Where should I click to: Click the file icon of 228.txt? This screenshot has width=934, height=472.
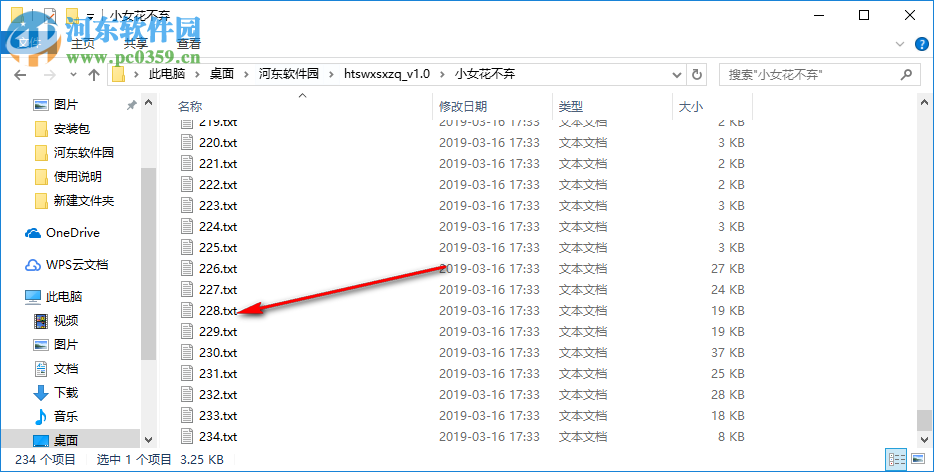[187, 310]
